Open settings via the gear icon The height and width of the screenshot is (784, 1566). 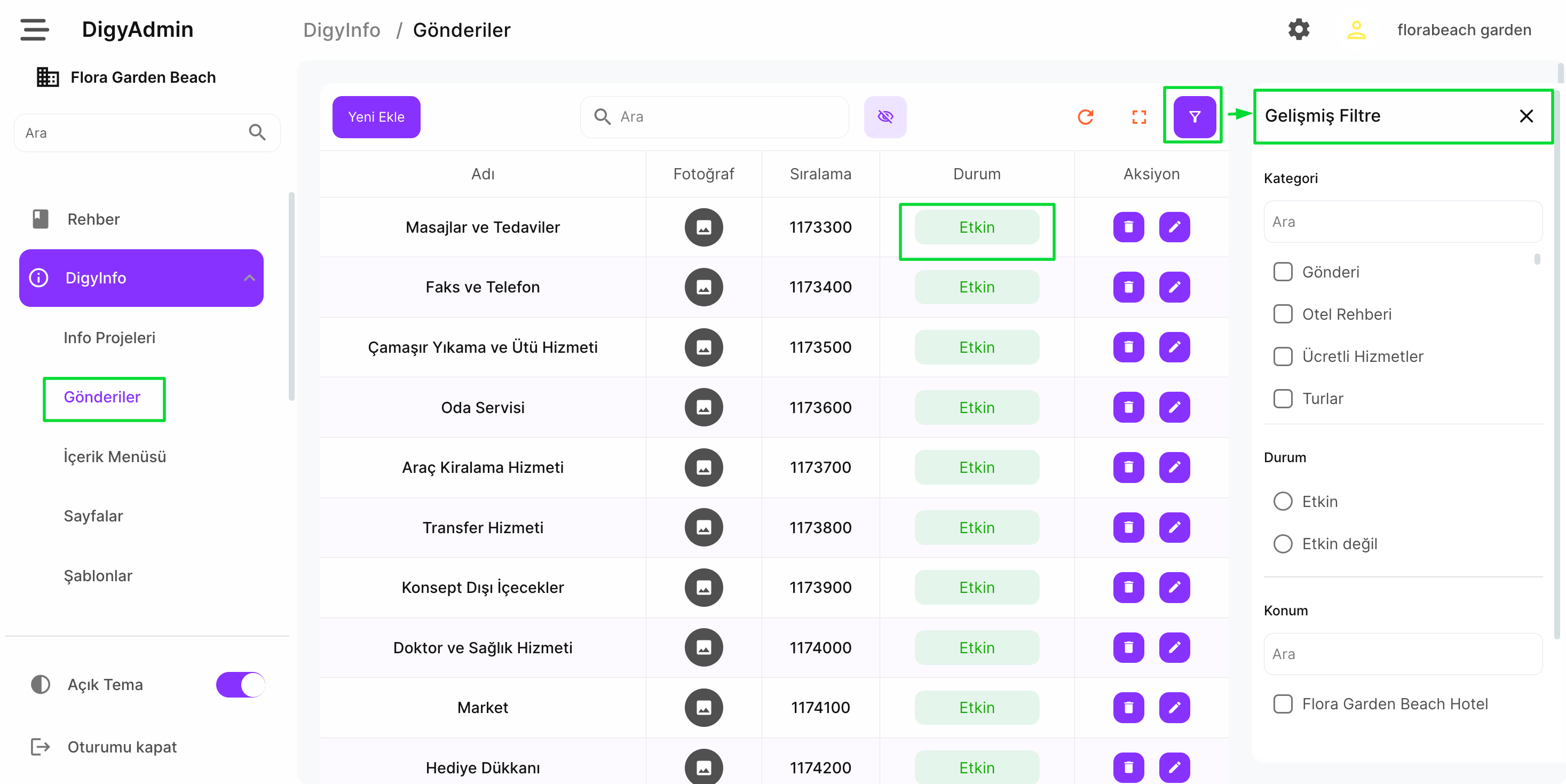point(1299,29)
